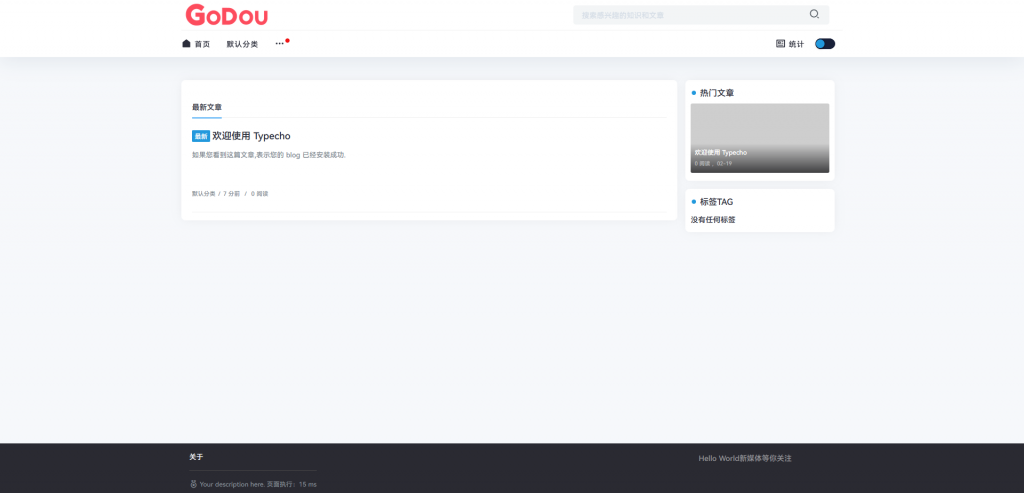Click the 关于 heading in the footer
This screenshot has width=1024, height=493.
tap(196, 457)
